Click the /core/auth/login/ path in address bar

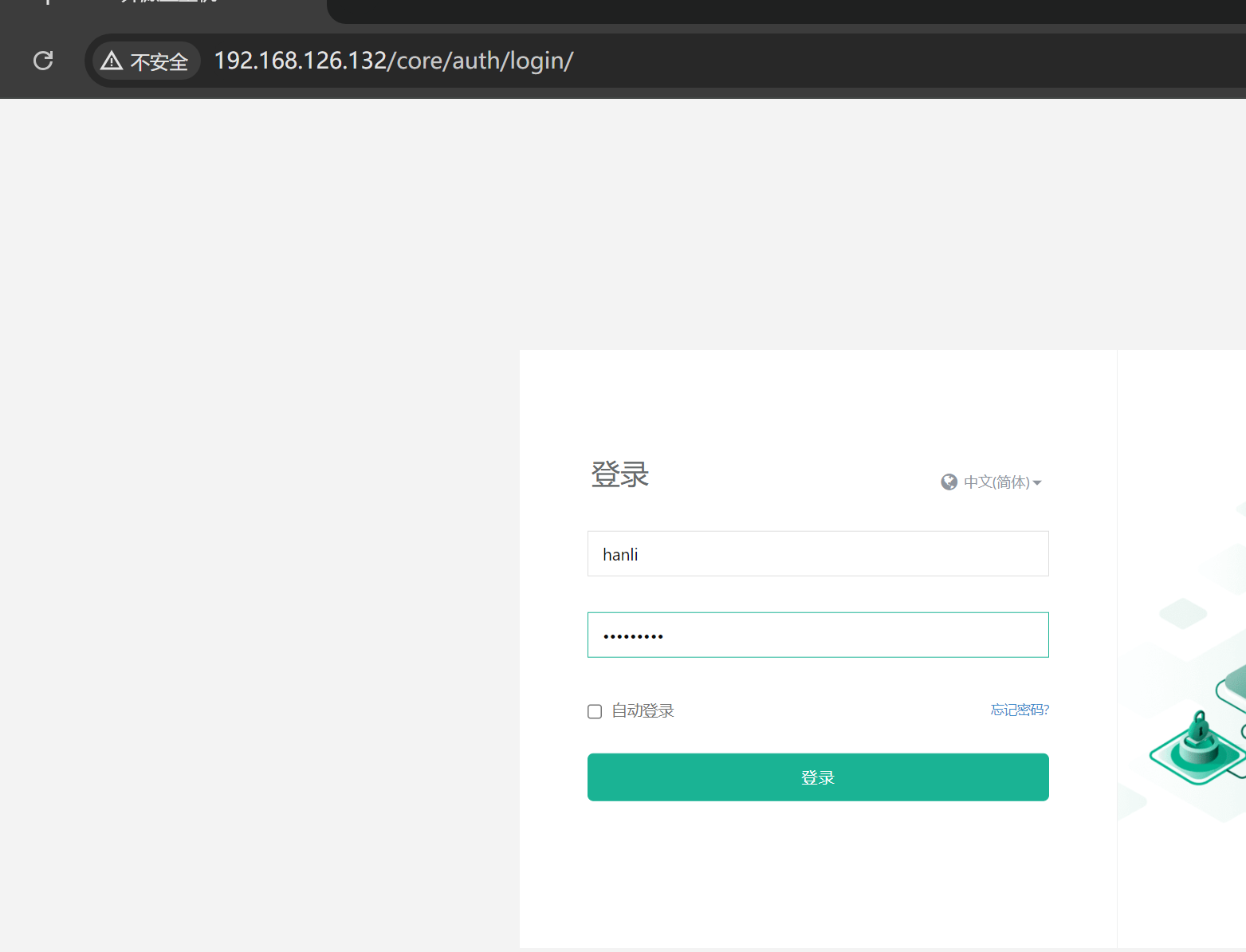pyautogui.click(x=481, y=61)
